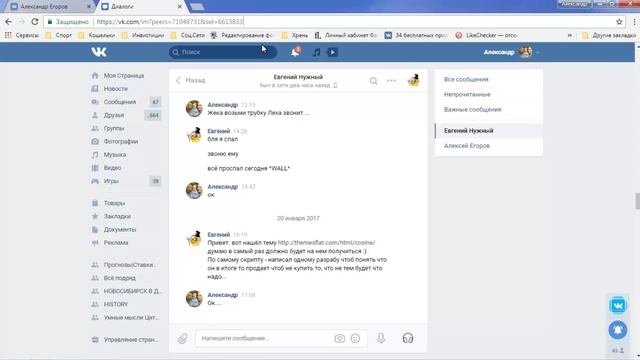
Task: Go back using browser back arrow
Action: pyautogui.click(x=9, y=22)
